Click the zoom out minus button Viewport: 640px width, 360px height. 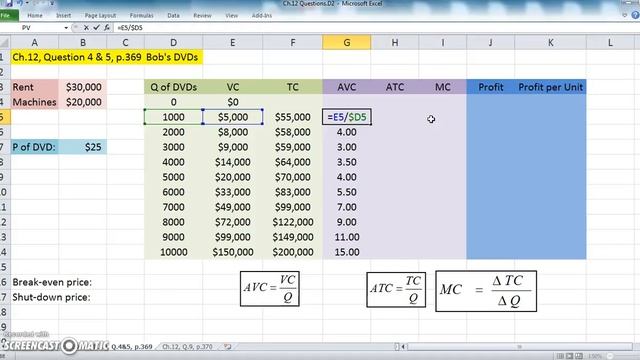tap(609, 356)
